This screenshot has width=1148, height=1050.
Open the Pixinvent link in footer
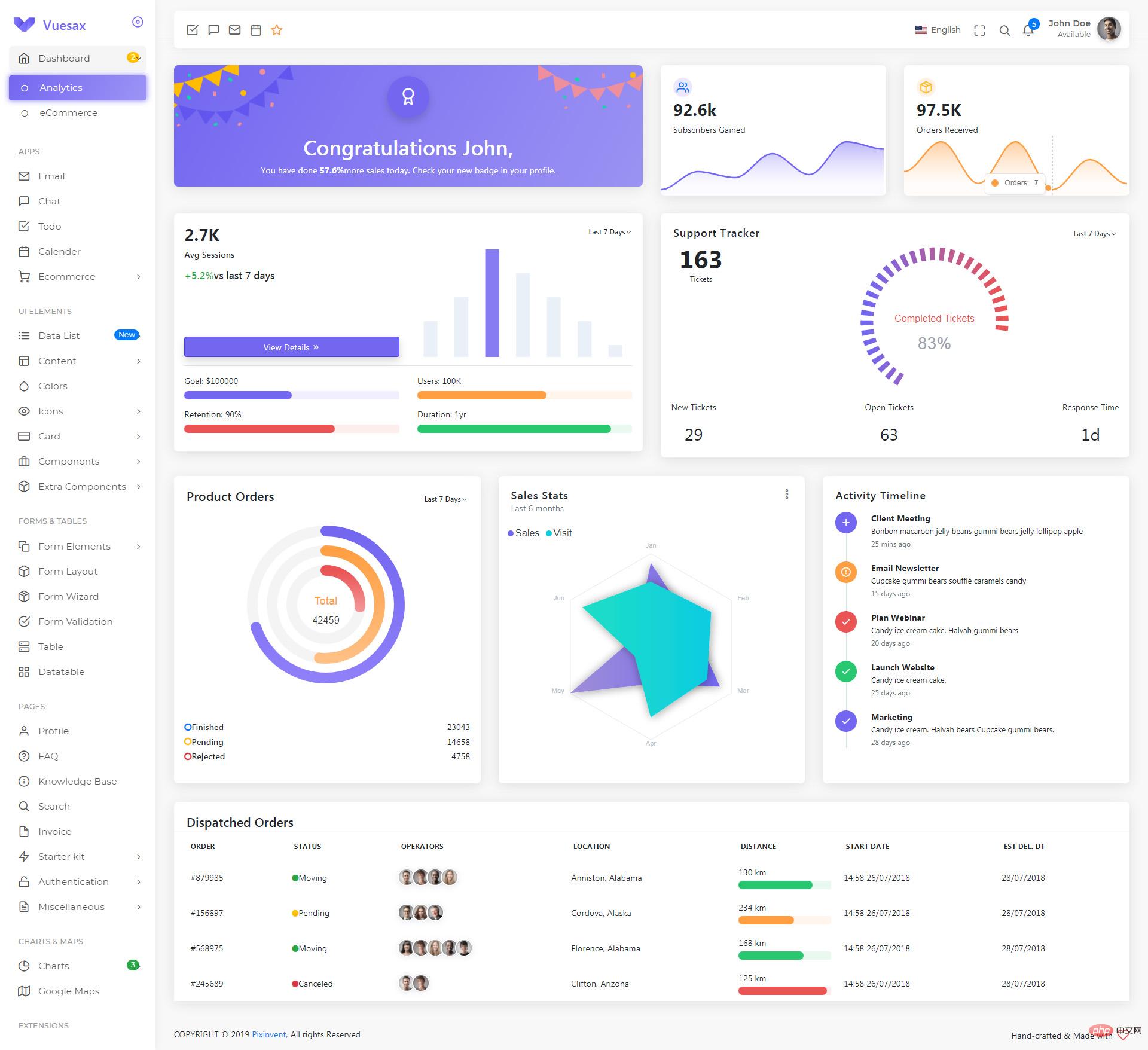(269, 1034)
